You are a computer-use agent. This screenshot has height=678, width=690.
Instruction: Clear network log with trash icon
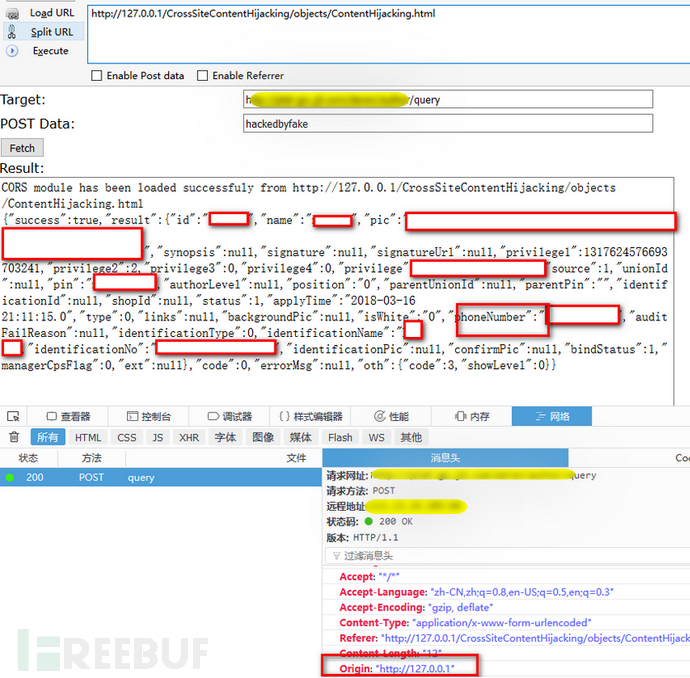point(14,437)
